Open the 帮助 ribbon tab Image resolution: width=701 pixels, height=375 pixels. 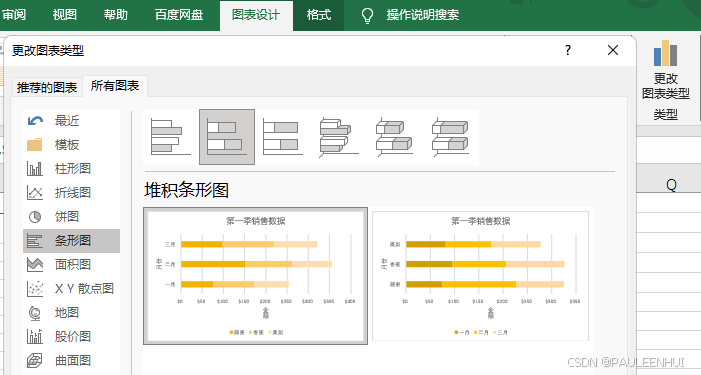116,15
